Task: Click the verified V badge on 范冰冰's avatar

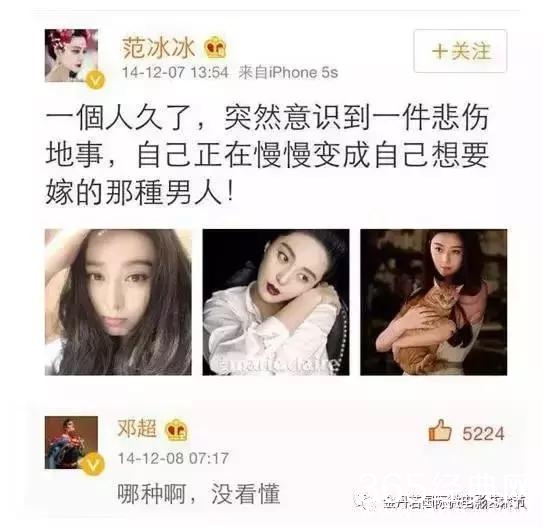Action: [x=96, y=80]
